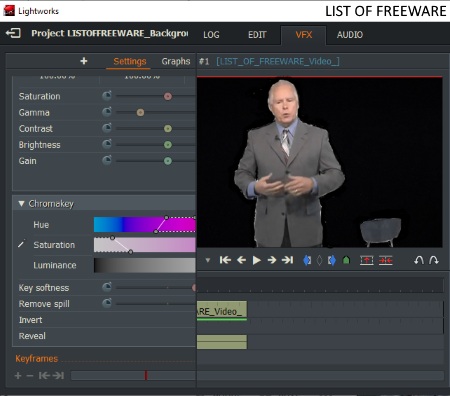The width and height of the screenshot is (450, 396).
Task: Add a keyframe with plus icon
Action: (18, 376)
